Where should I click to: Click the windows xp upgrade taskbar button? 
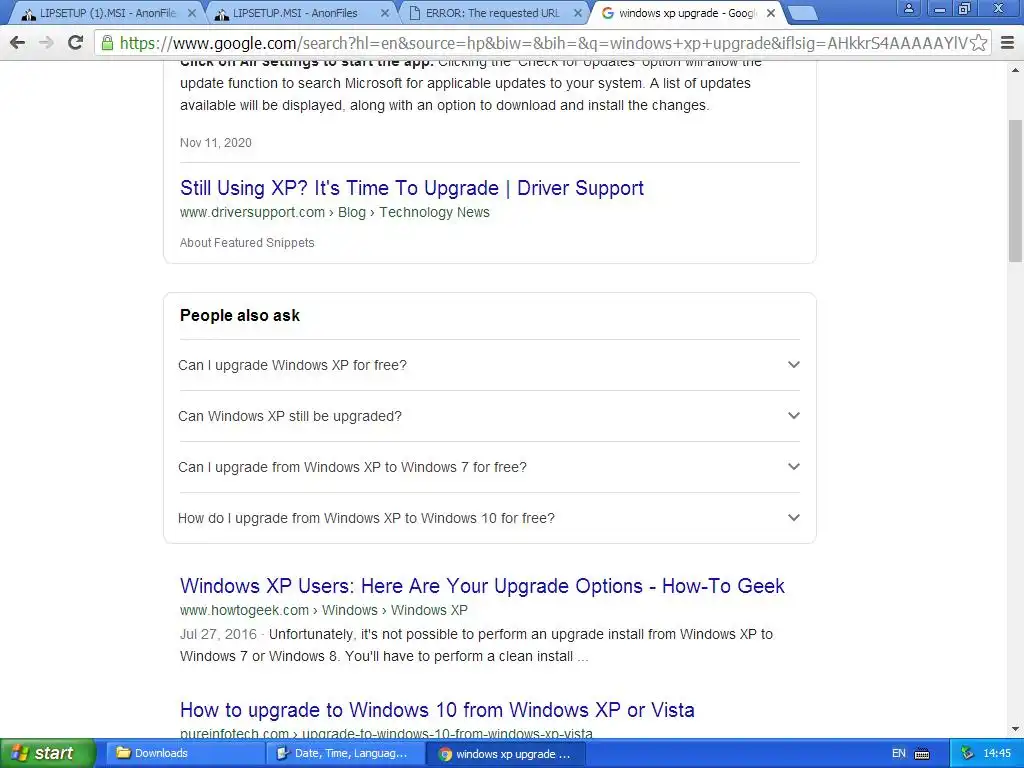click(505, 753)
